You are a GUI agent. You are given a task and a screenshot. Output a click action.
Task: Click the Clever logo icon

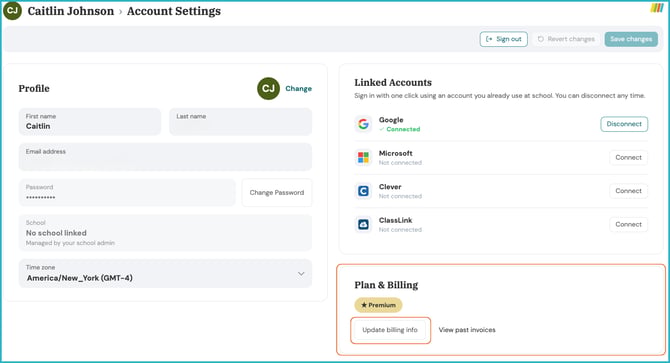pyautogui.click(x=363, y=191)
